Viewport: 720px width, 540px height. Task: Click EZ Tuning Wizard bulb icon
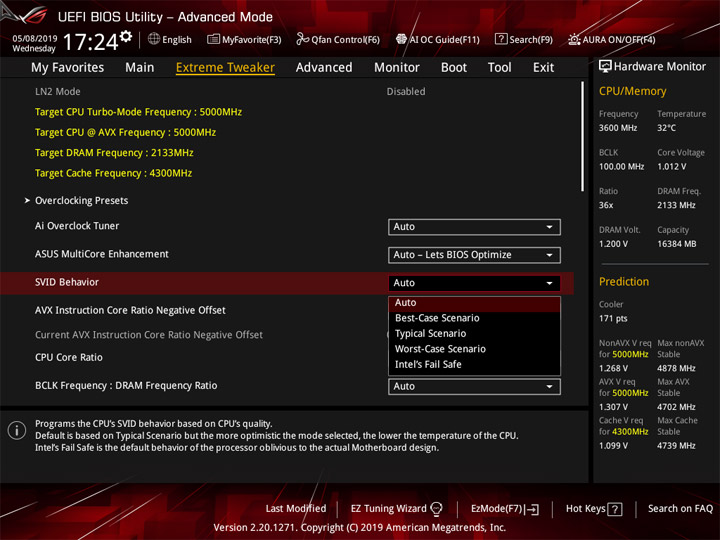[436, 509]
